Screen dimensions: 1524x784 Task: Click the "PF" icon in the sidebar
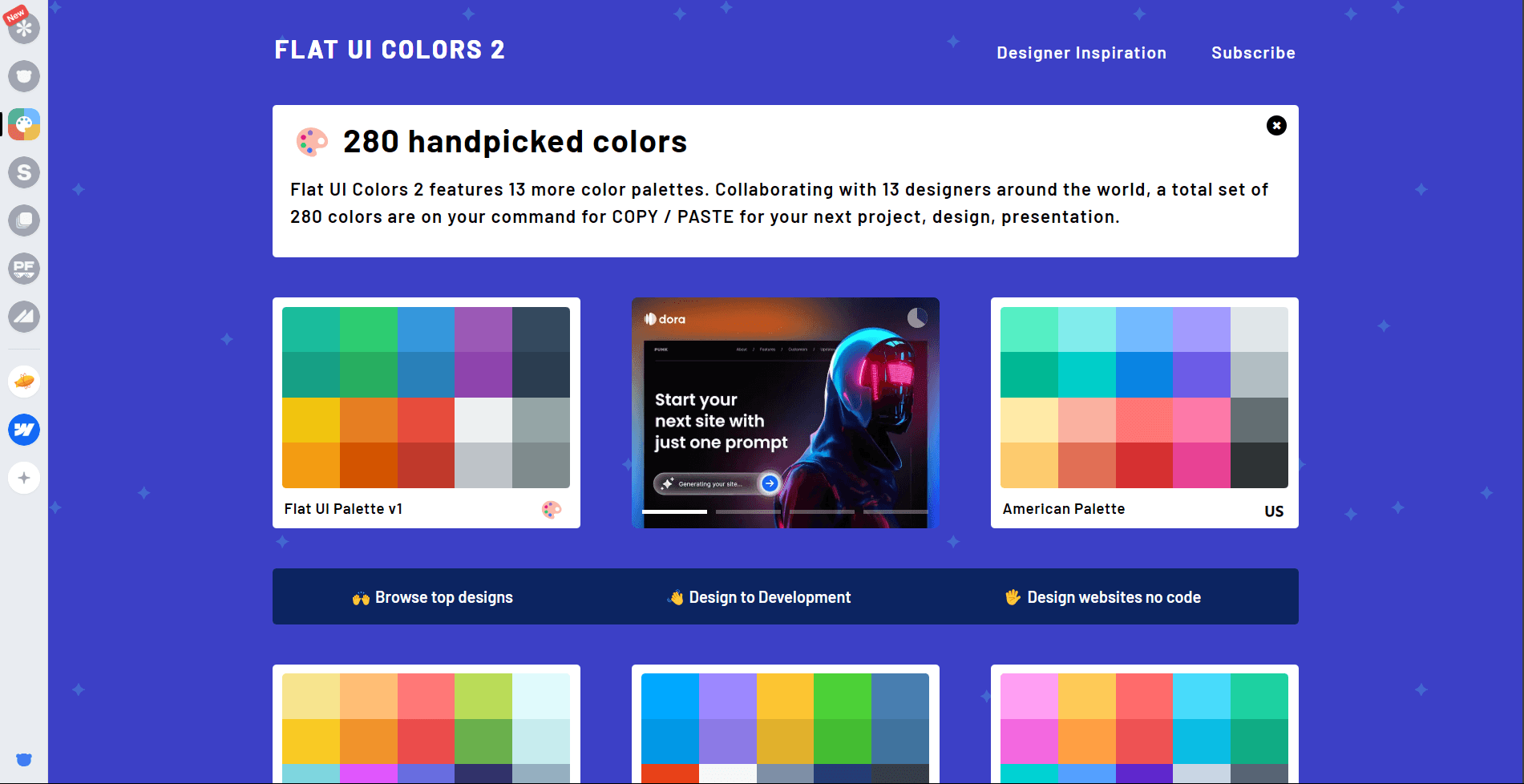(24, 269)
